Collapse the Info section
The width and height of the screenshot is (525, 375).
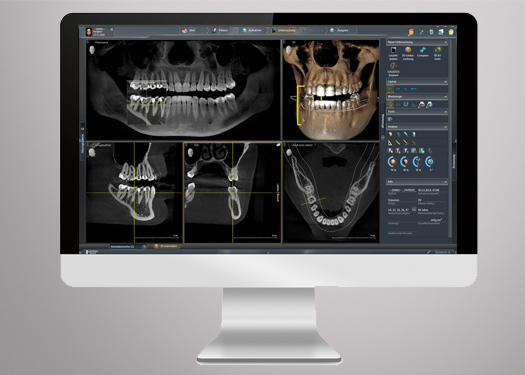click(x=445, y=181)
